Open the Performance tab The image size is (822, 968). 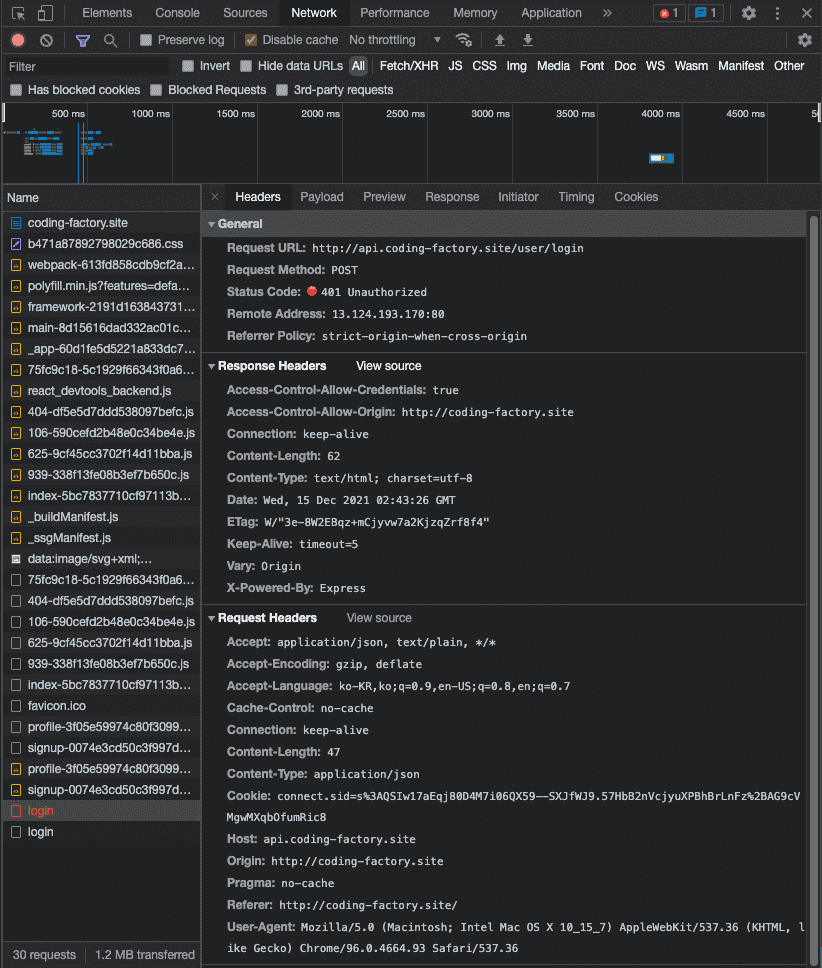pyautogui.click(x=394, y=13)
